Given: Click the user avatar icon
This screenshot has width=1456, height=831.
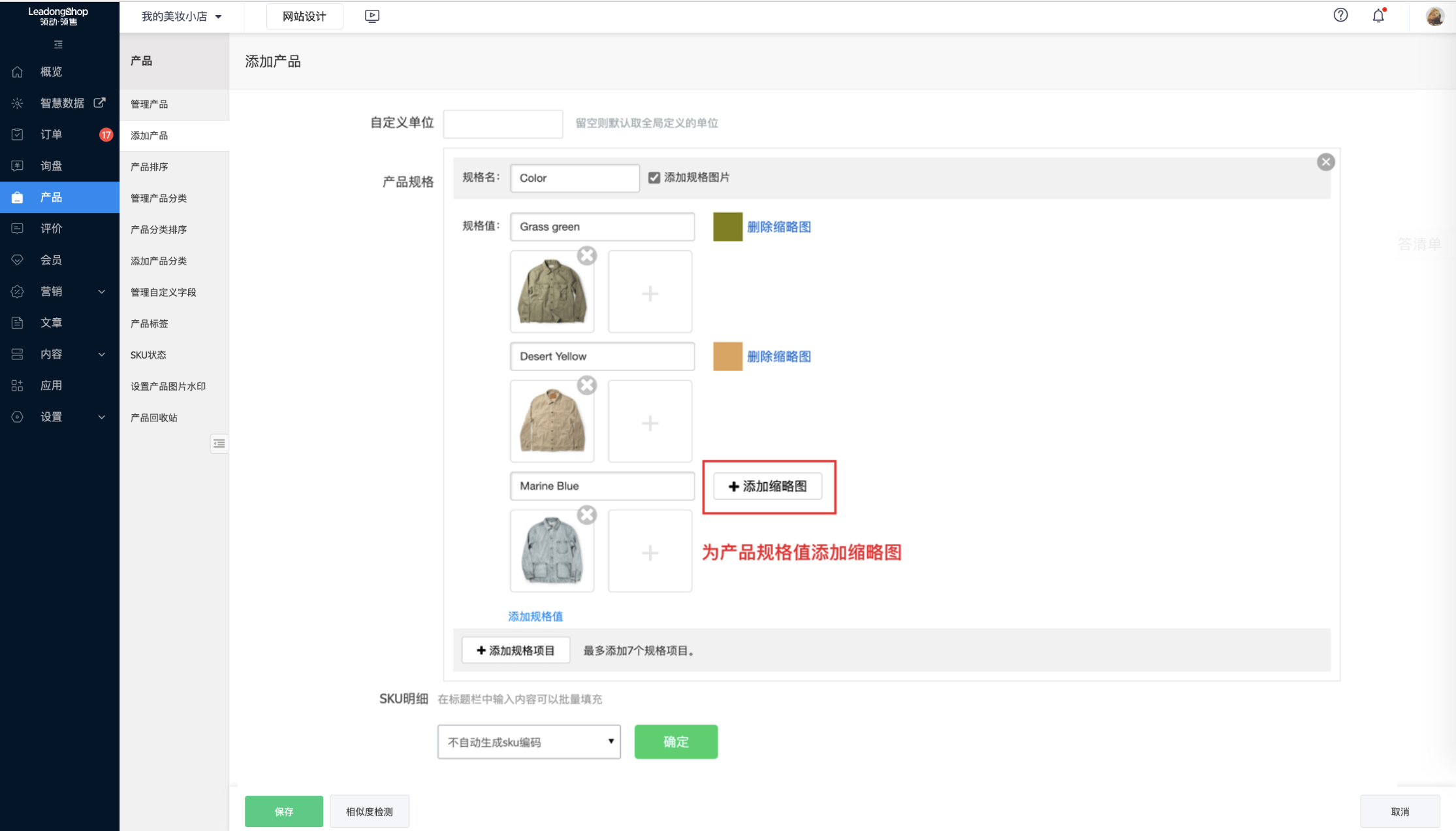Looking at the screenshot, I should coord(1434,16).
